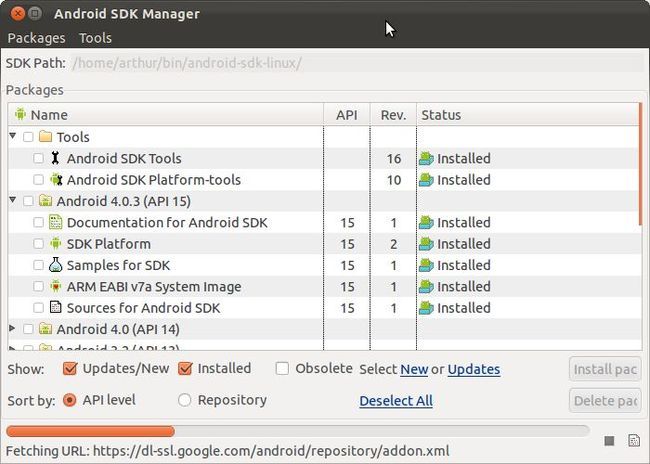Click the package list vertical scrollbar
Image resolution: width=650 pixels, height=464 pixels.
tap(640, 164)
